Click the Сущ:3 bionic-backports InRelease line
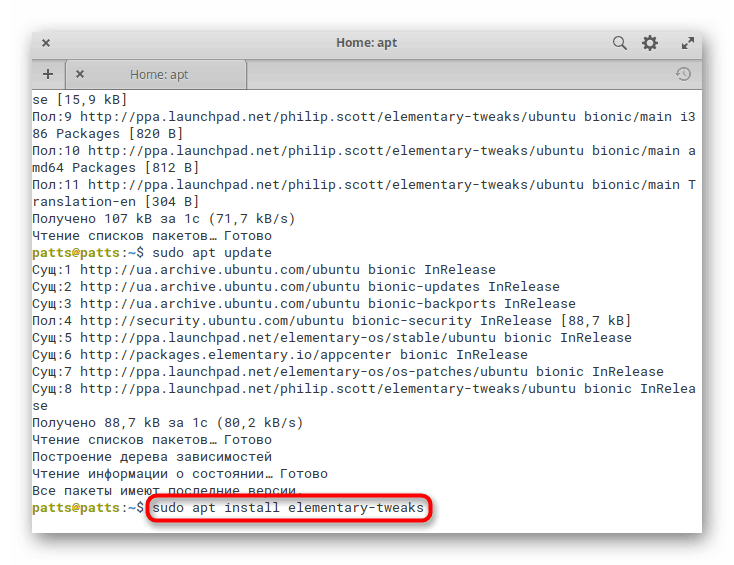 coord(303,303)
